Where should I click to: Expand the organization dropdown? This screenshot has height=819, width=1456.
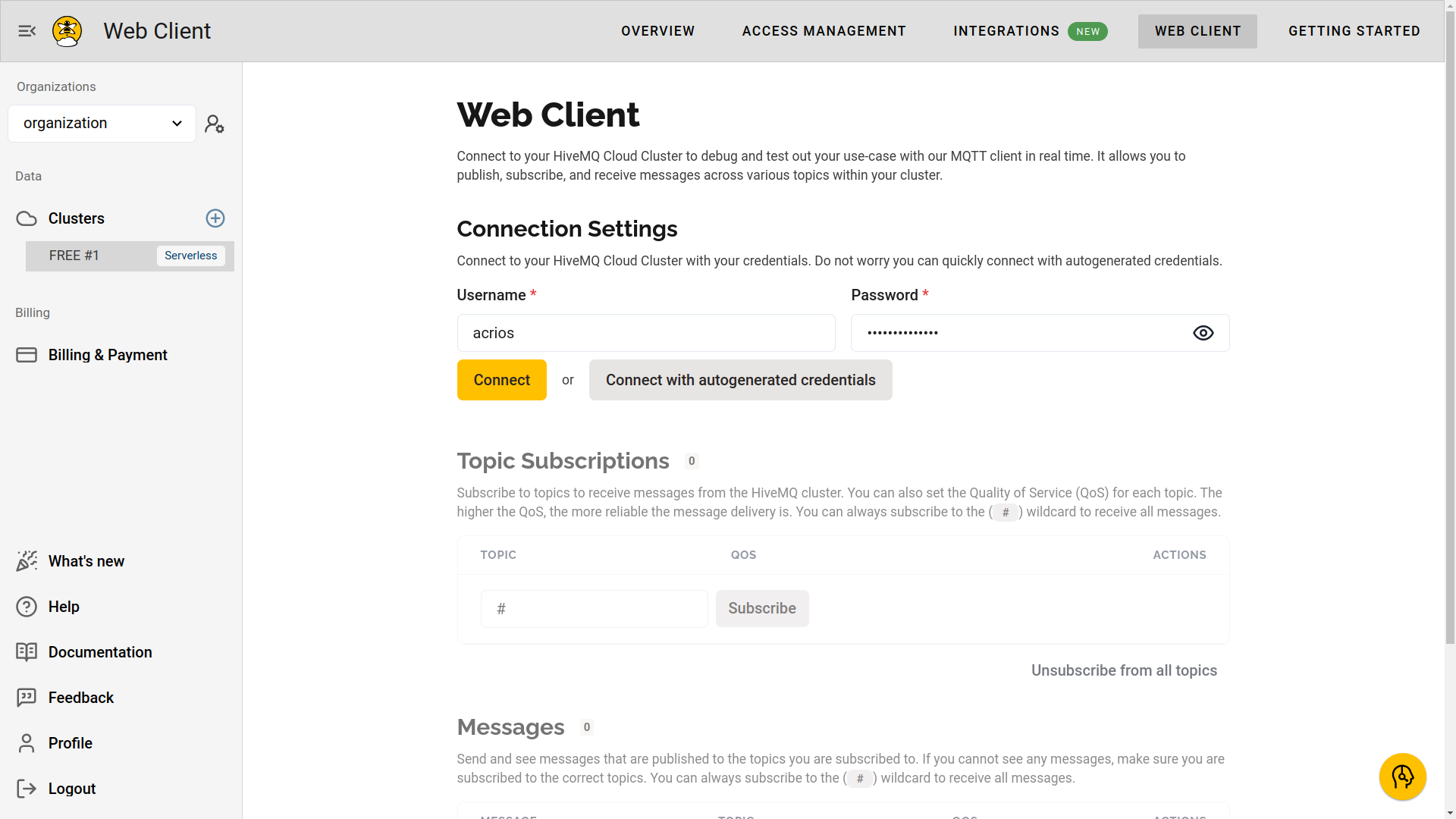coord(101,123)
